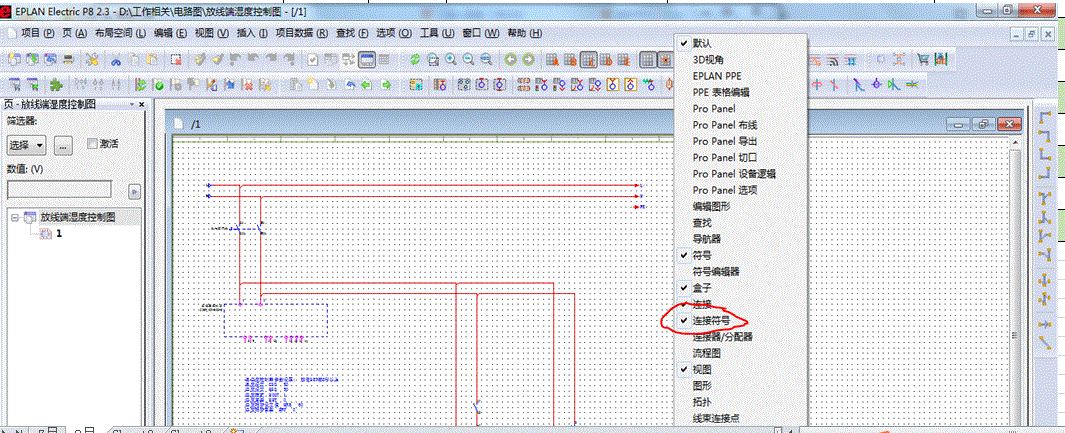The height and width of the screenshot is (433, 1065).
Task: Click the zoom in magnifier icon
Action: [451, 60]
